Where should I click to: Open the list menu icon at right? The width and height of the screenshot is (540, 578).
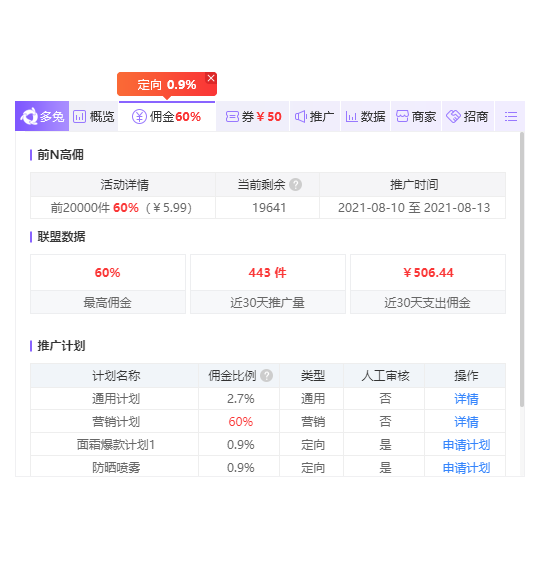(511, 116)
